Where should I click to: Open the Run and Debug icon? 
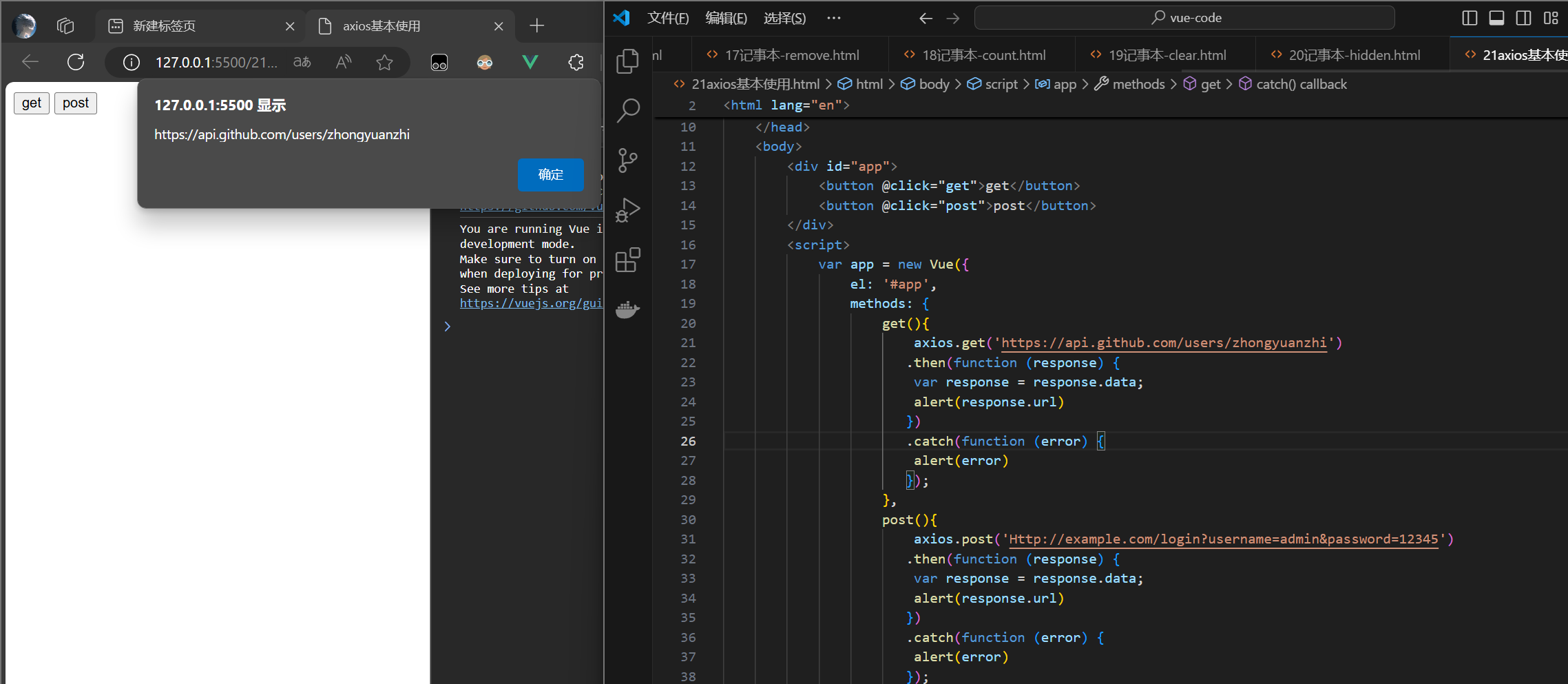click(x=627, y=210)
